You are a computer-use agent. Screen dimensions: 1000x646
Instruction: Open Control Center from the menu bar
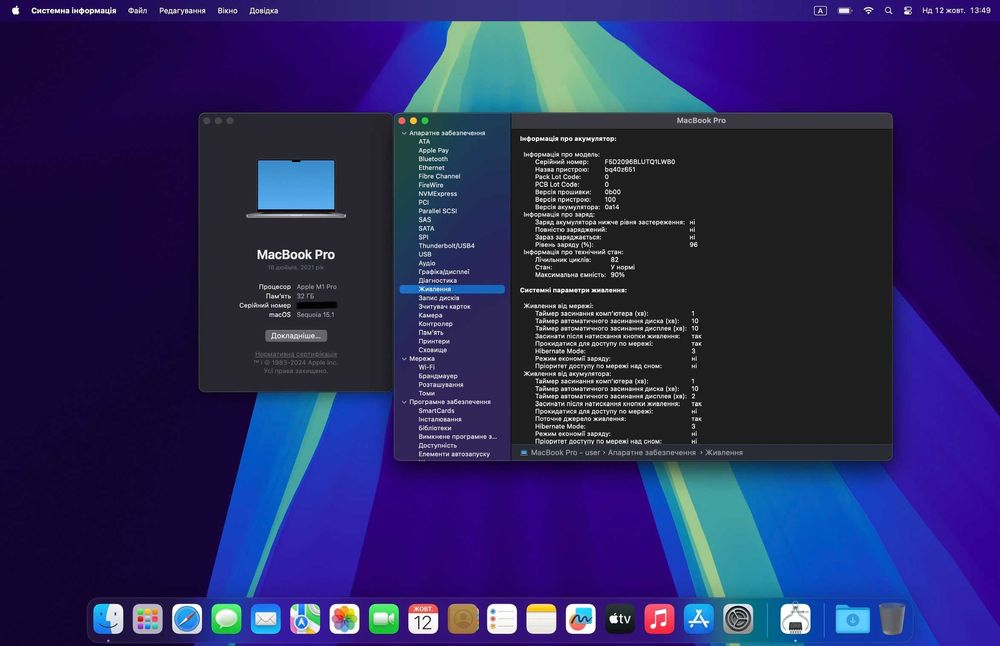tap(908, 10)
